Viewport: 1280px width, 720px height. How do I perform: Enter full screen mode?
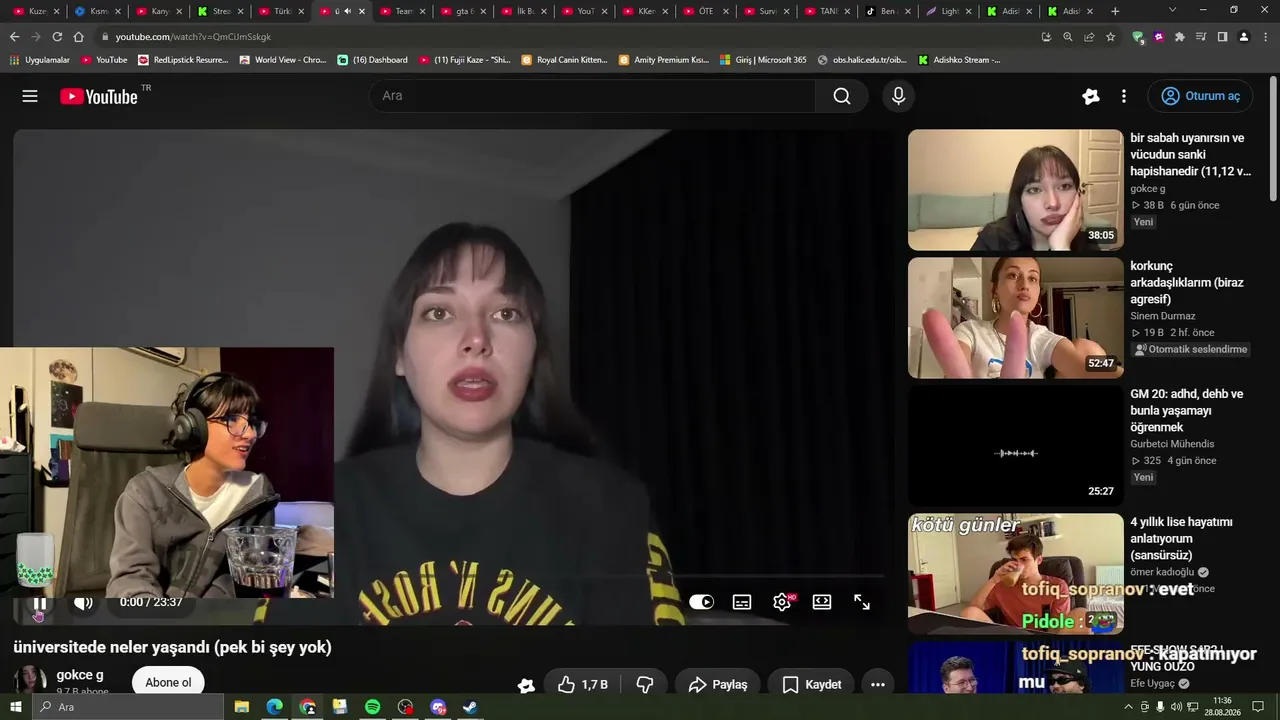862,602
